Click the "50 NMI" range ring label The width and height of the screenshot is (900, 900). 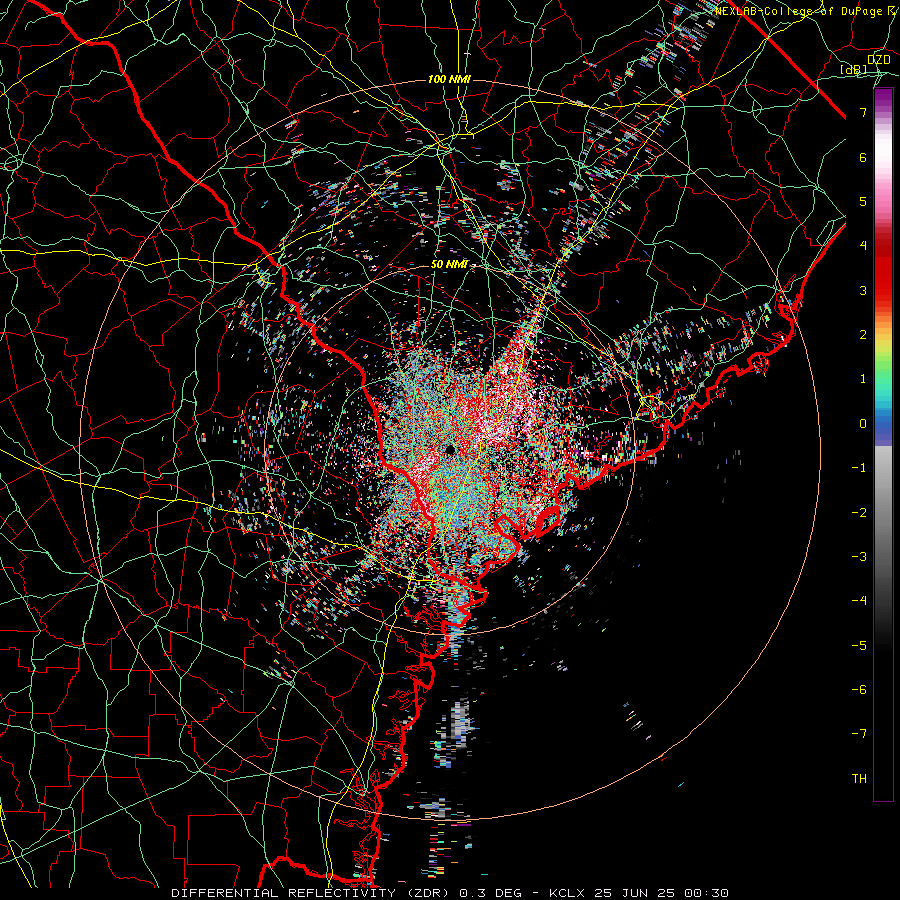click(449, 265)
